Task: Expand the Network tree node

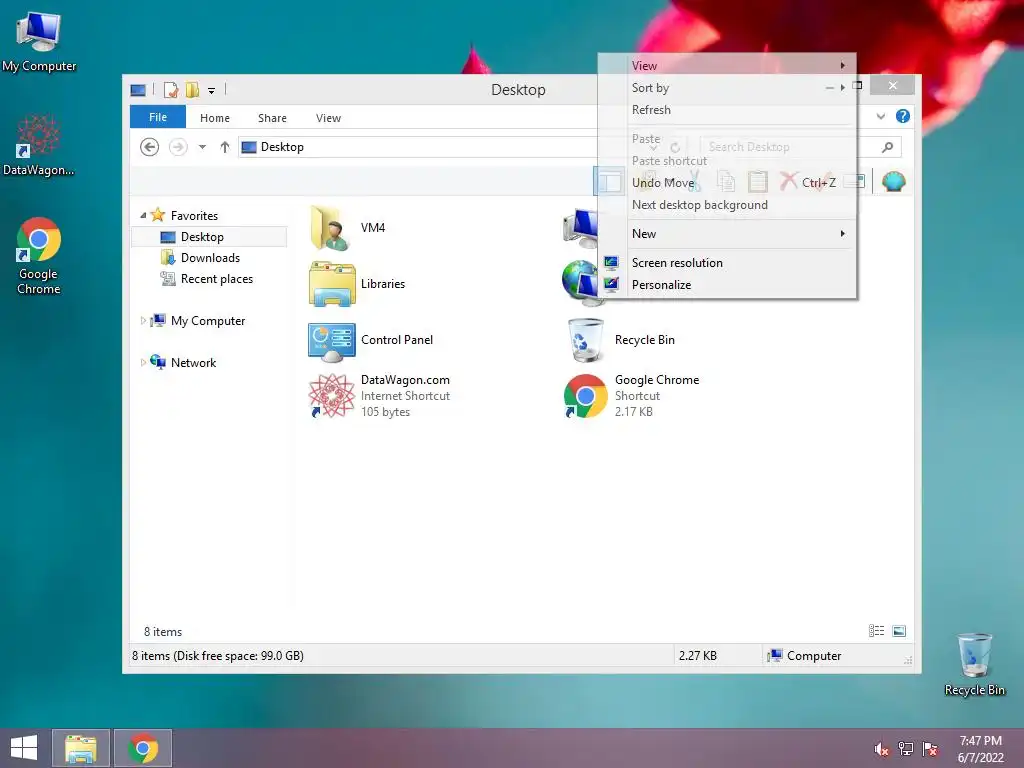Action: click(x=143, y=362)
